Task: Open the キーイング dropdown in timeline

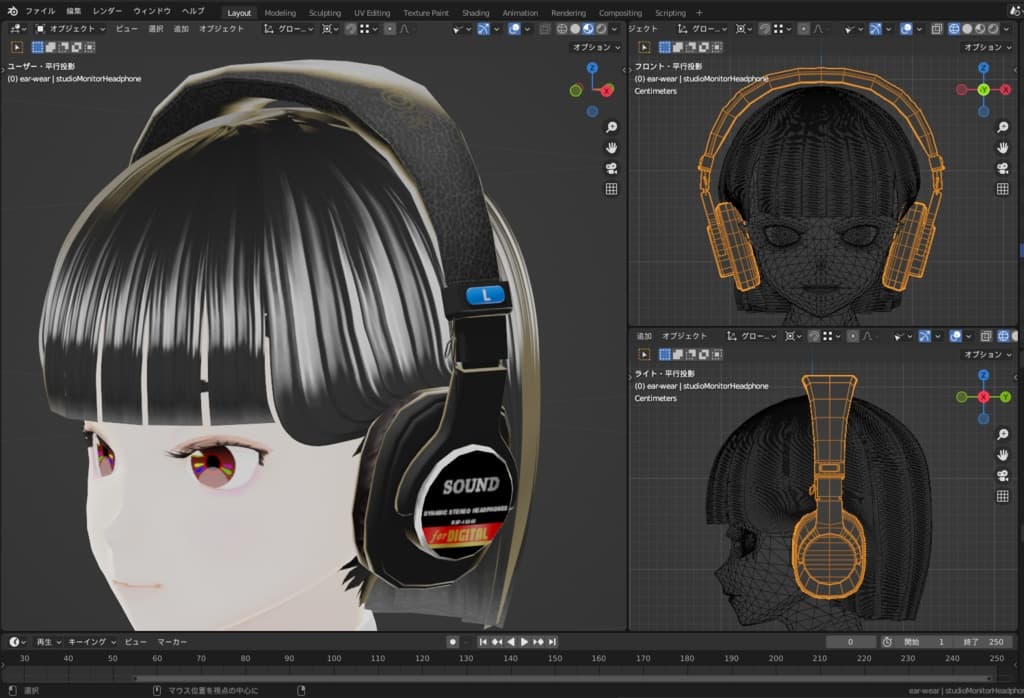Action: coord(91,641)
